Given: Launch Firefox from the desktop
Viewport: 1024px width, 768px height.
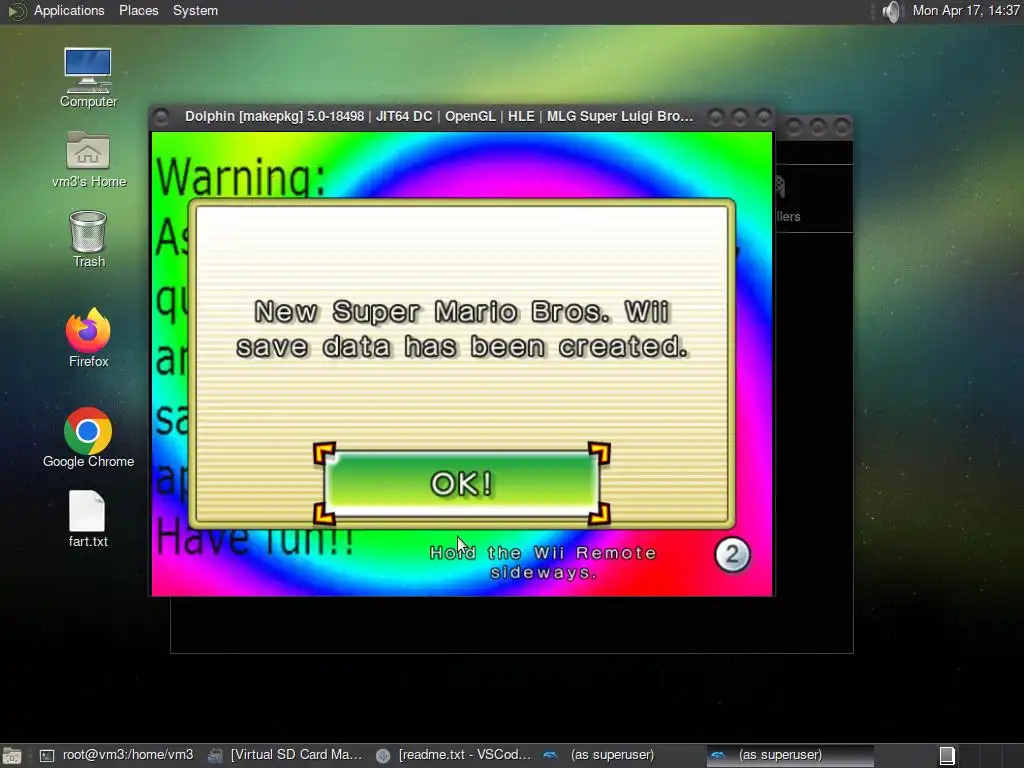Looking at the screenshot, I should click(x=88, y=338).
